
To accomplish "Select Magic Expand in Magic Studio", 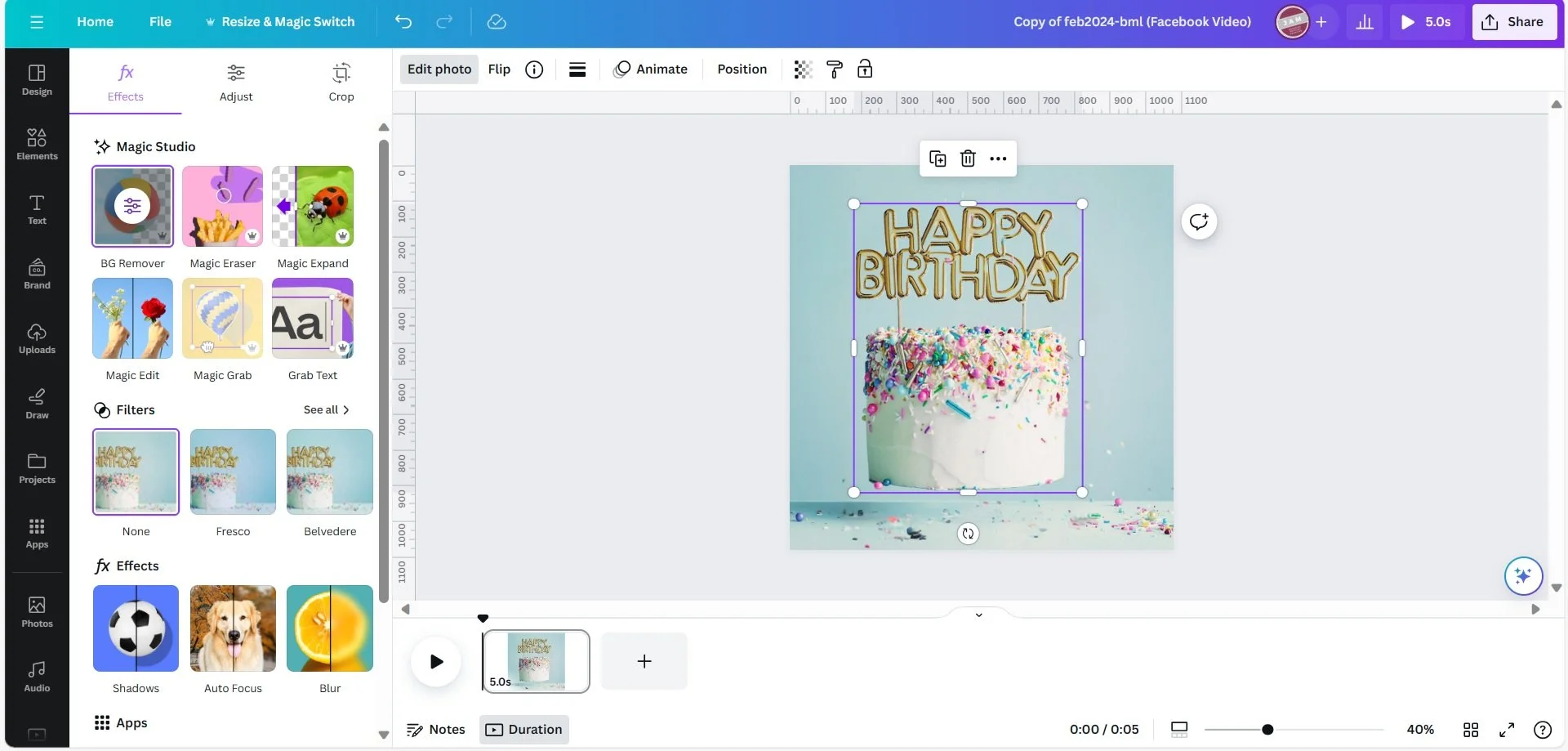I will pos(312,206).
